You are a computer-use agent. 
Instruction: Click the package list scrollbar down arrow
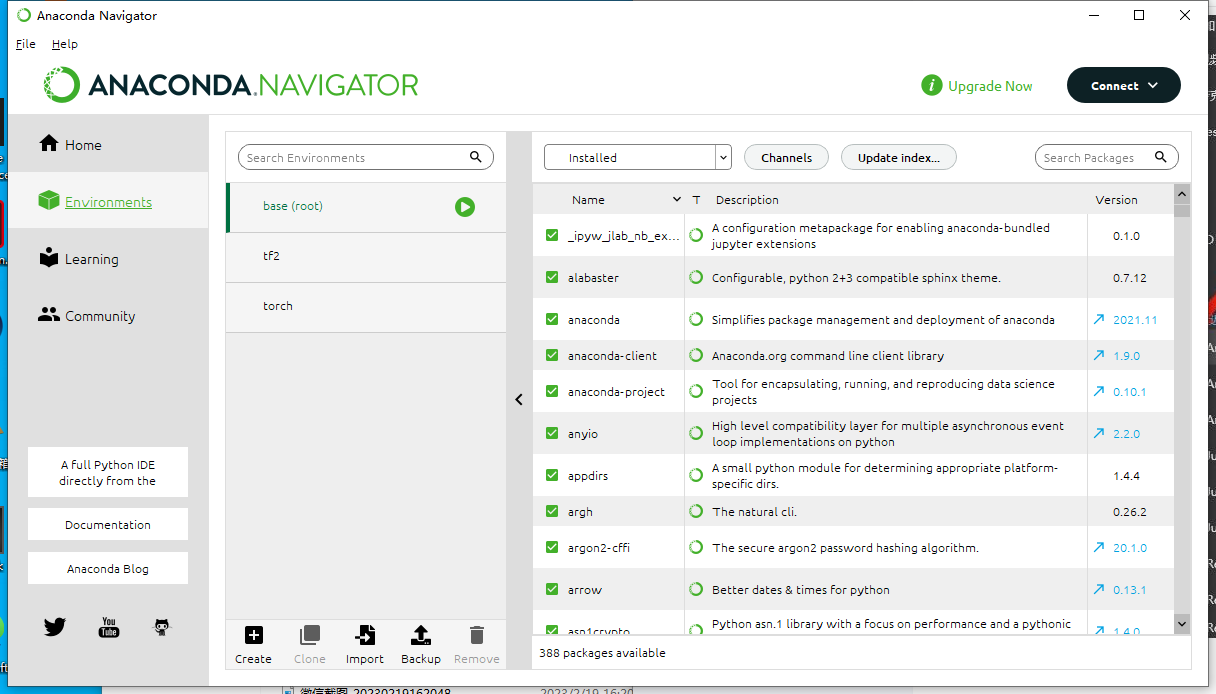(x=1182, y=623)
